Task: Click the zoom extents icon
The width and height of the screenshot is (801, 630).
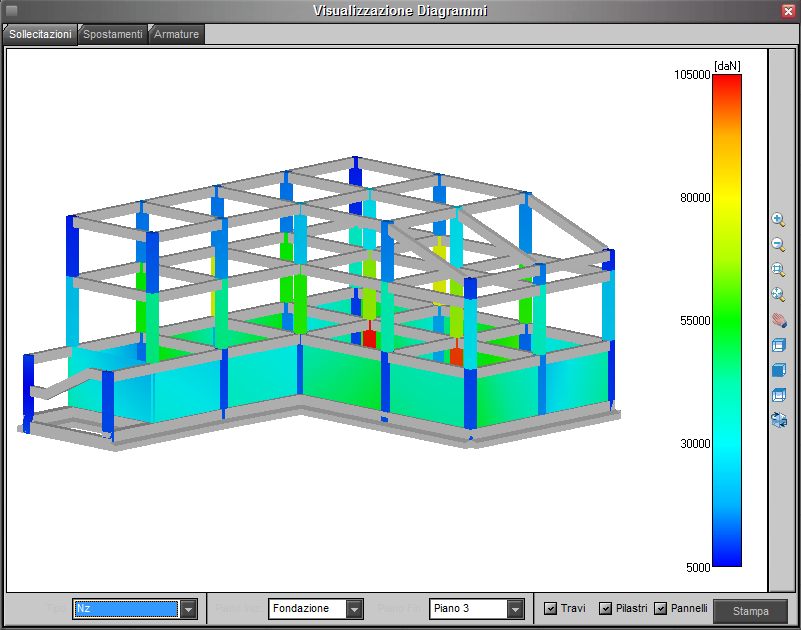Action: coord(779,295)
